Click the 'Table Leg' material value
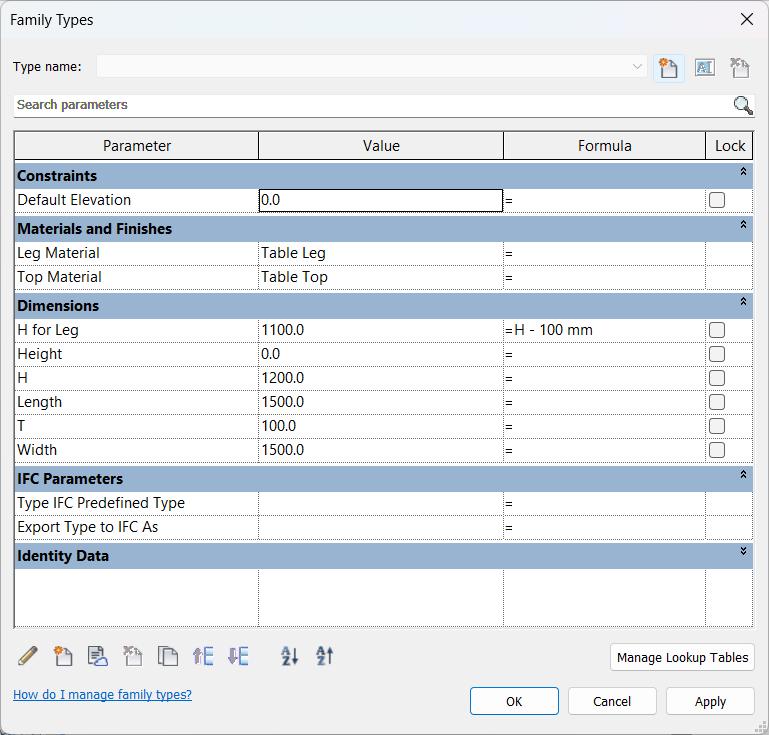The width and height of the screenshot is (769, 735). [x=381, y=253]
